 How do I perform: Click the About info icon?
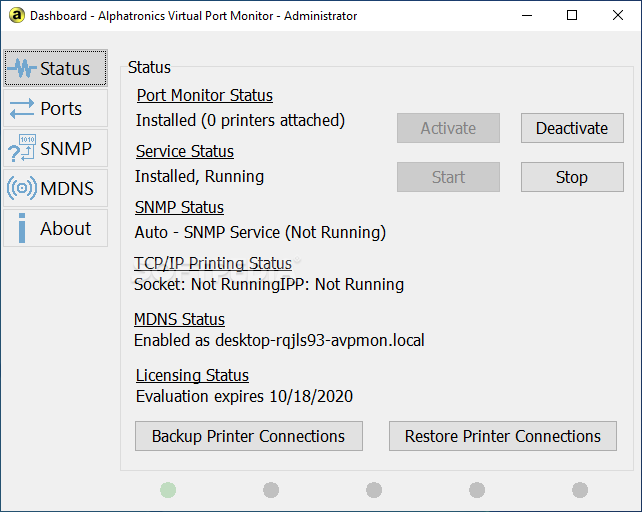click(22, 228)
